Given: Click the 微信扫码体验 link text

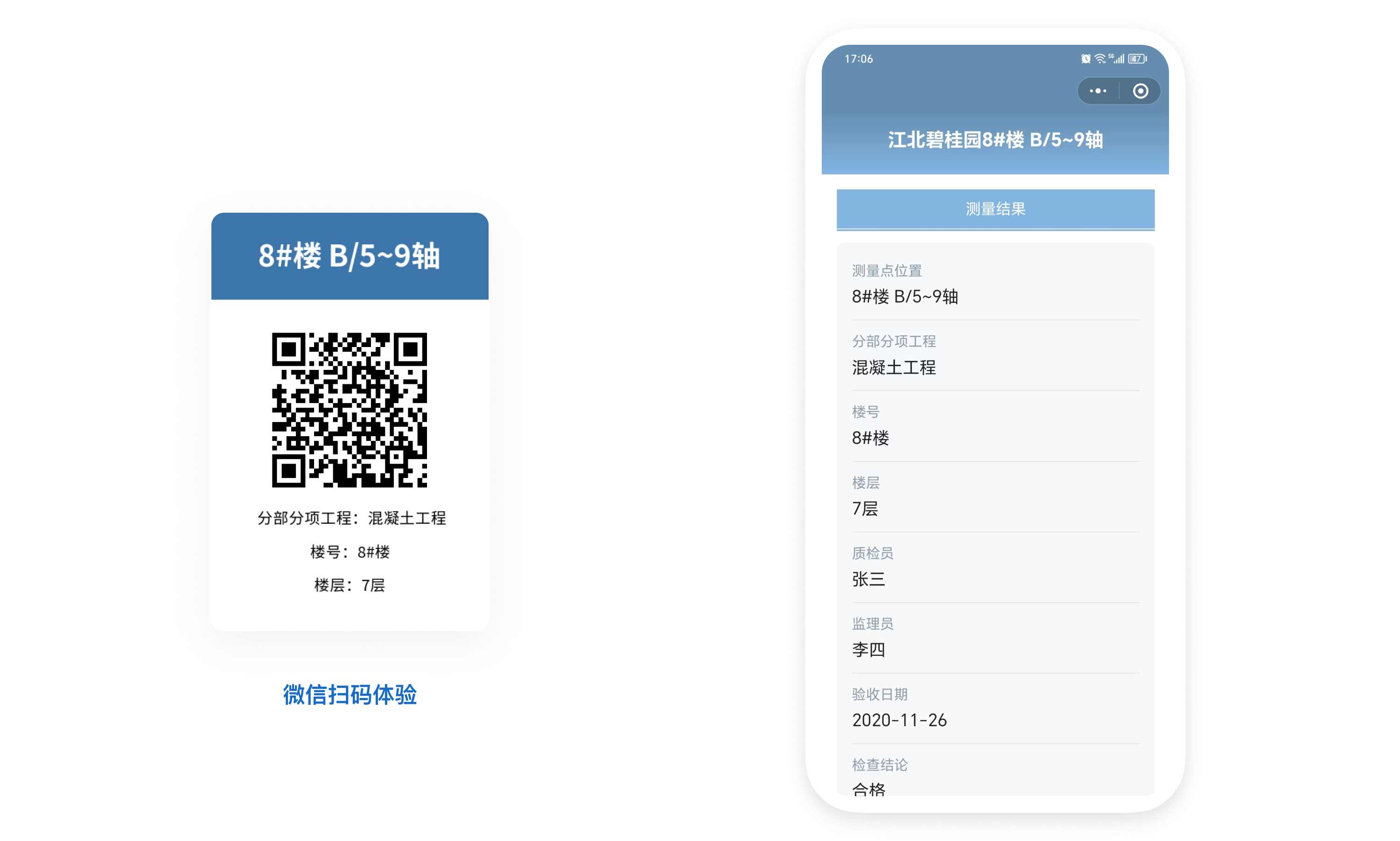Looking at the screenshot, I should click(350, 694).
